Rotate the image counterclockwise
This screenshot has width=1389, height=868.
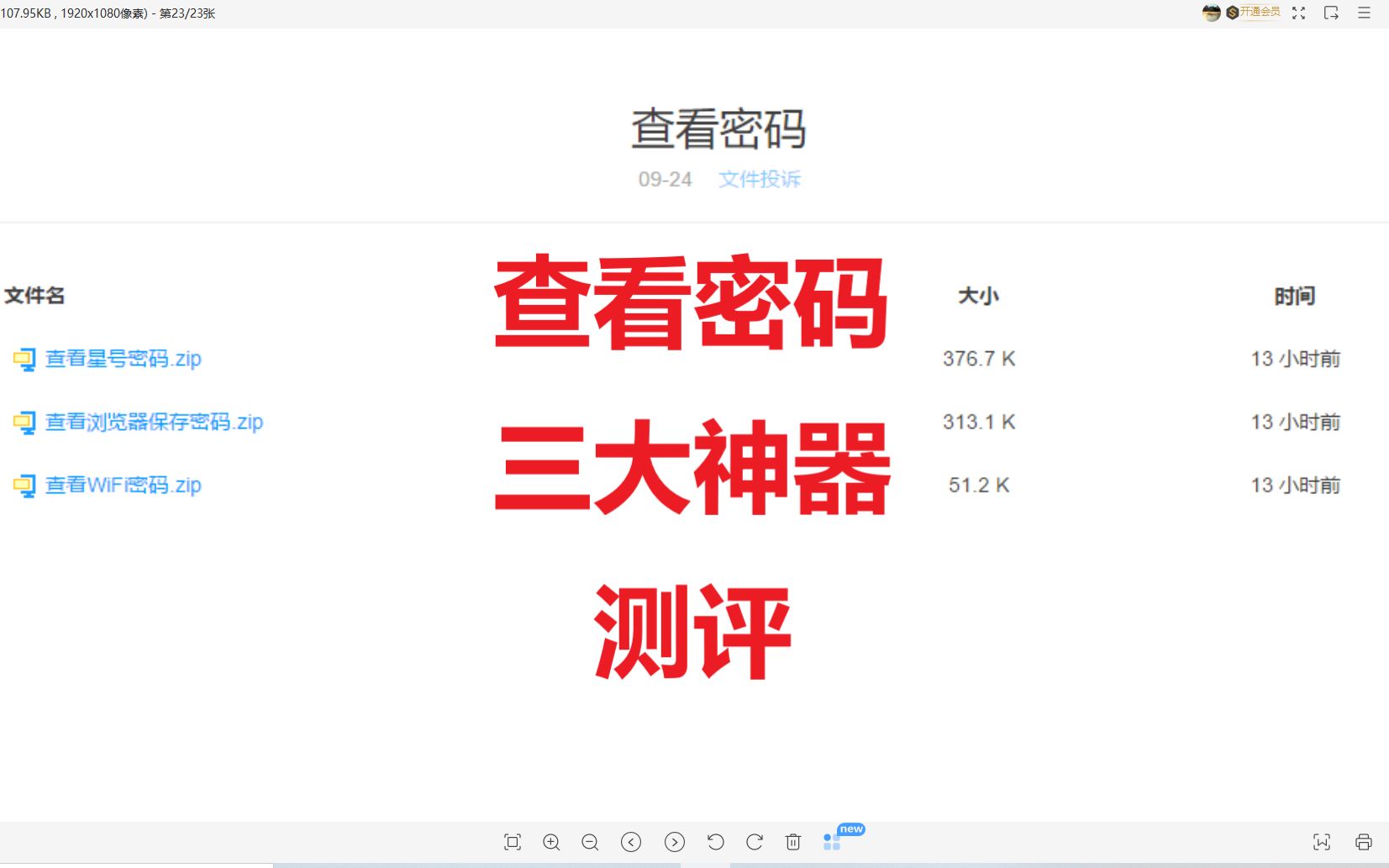coord(715,841)
